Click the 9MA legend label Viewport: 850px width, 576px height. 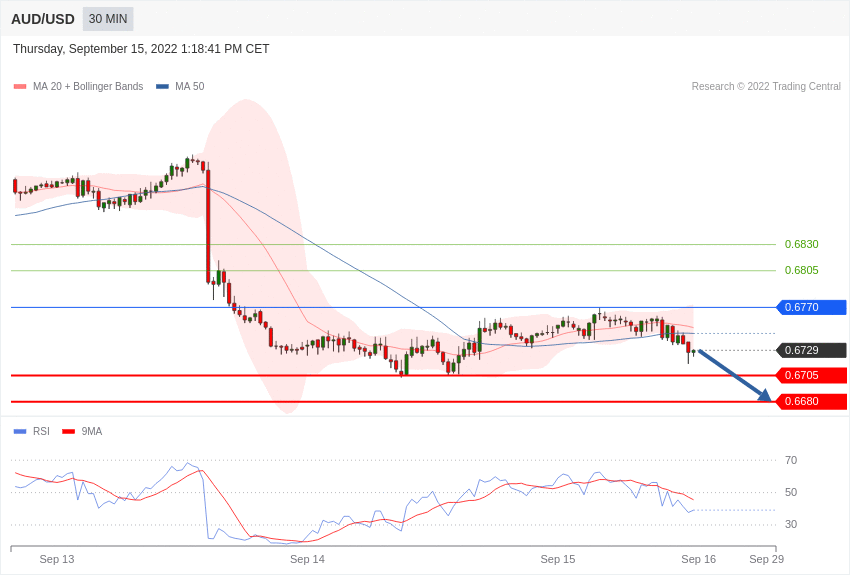pyautogui.click(x=92, y=431)
